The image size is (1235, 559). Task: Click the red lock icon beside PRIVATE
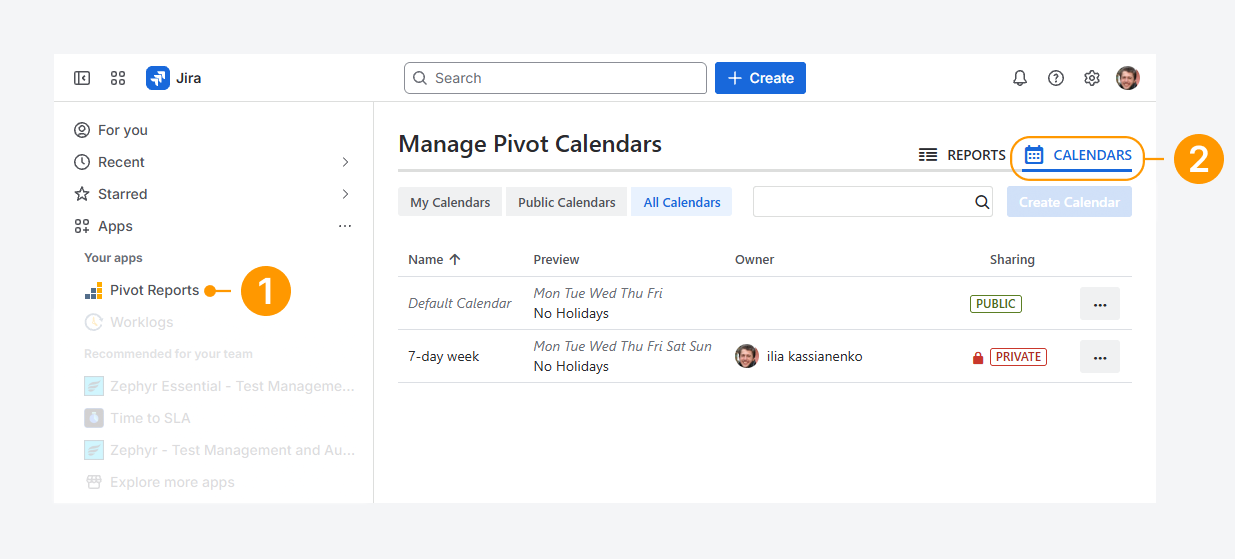click(978, 357)
